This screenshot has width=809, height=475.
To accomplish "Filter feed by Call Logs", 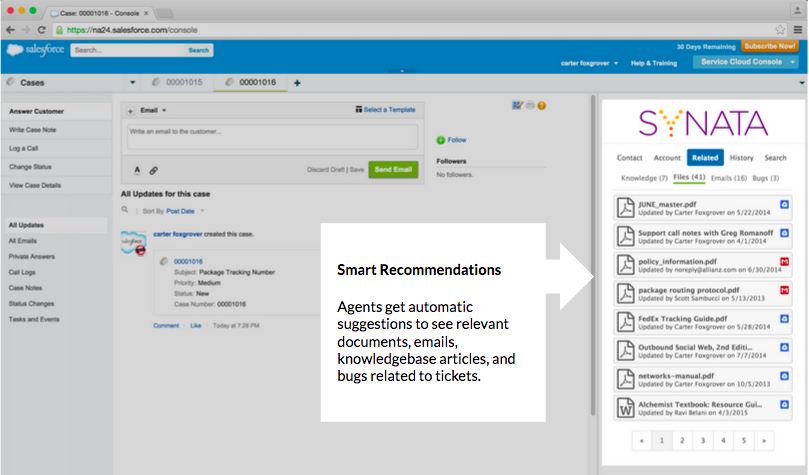I will tap(22, 272).
